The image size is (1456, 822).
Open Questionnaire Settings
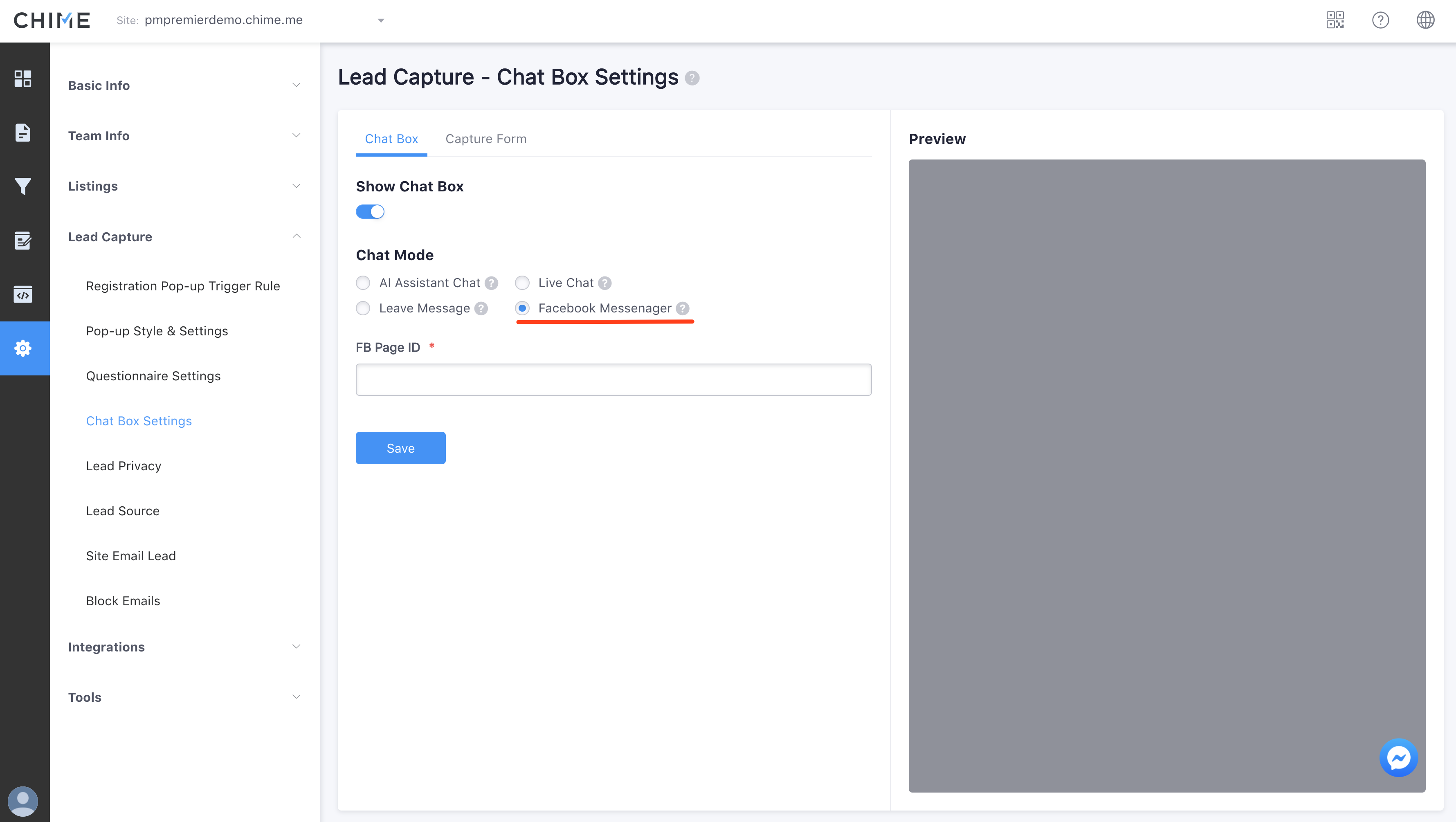[x=153, y=376]
